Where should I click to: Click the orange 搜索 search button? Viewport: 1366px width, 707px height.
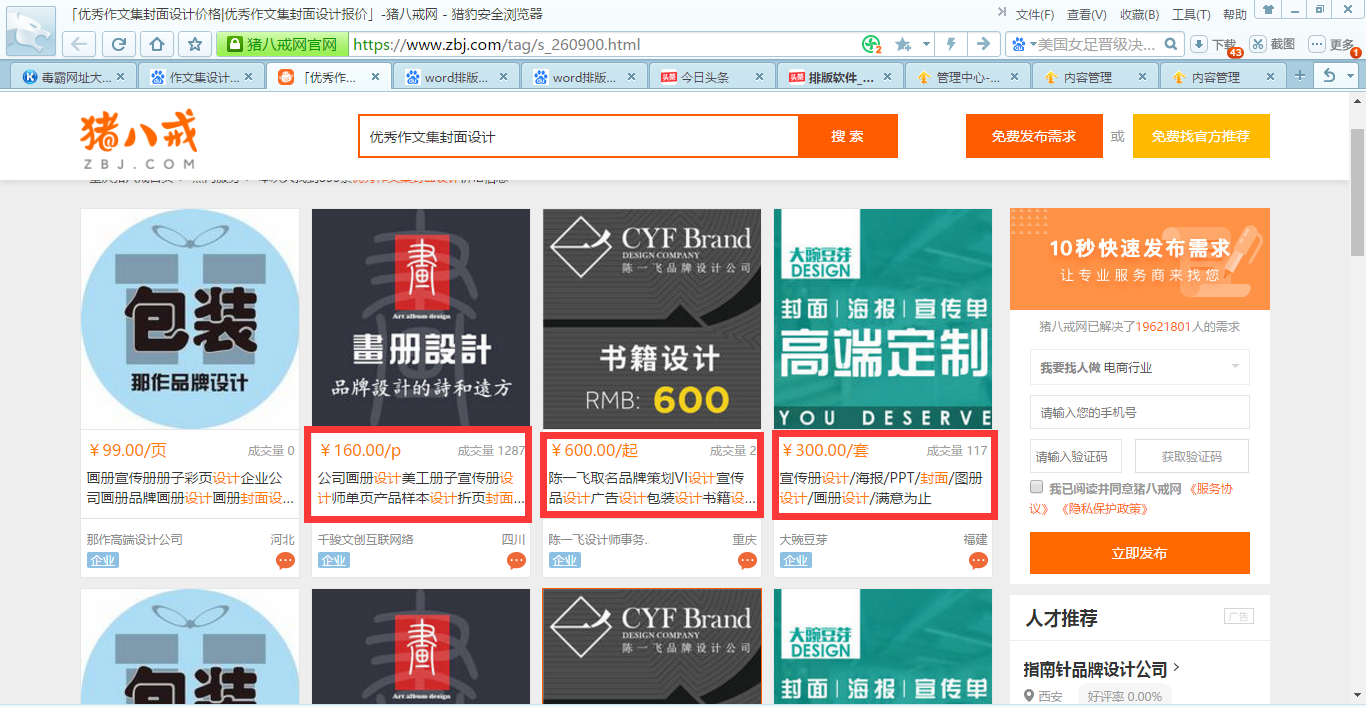[847, 136]
